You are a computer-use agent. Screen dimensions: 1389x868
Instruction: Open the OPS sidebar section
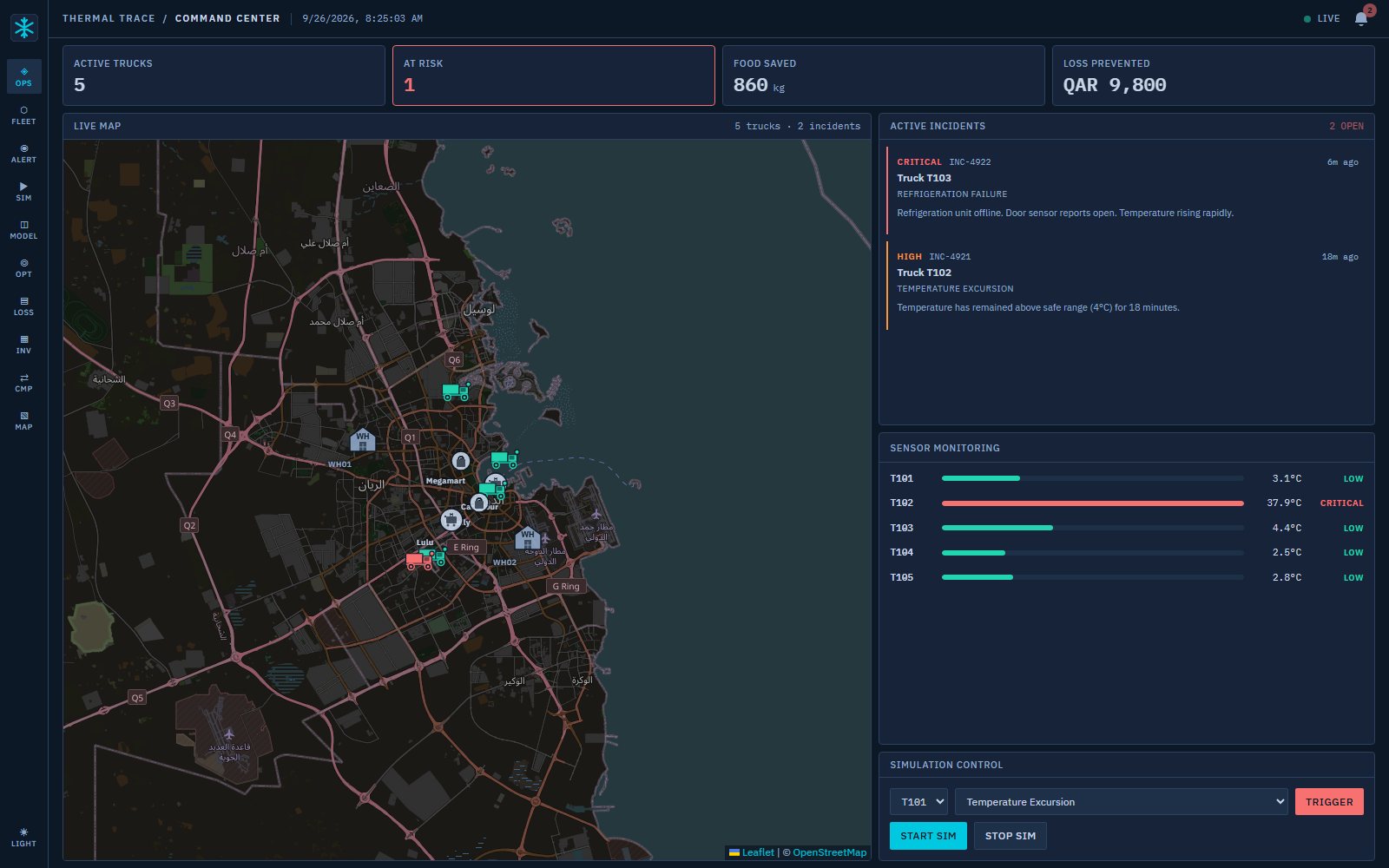coord(23,76)
